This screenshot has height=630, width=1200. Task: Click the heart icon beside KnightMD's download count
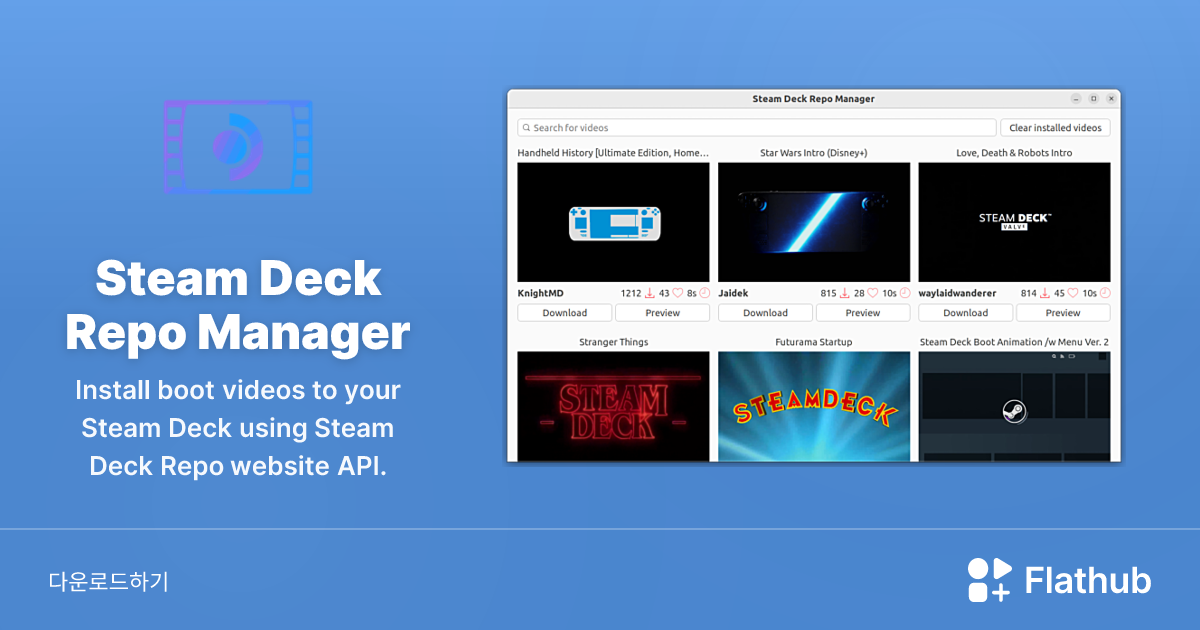[676, 293]
